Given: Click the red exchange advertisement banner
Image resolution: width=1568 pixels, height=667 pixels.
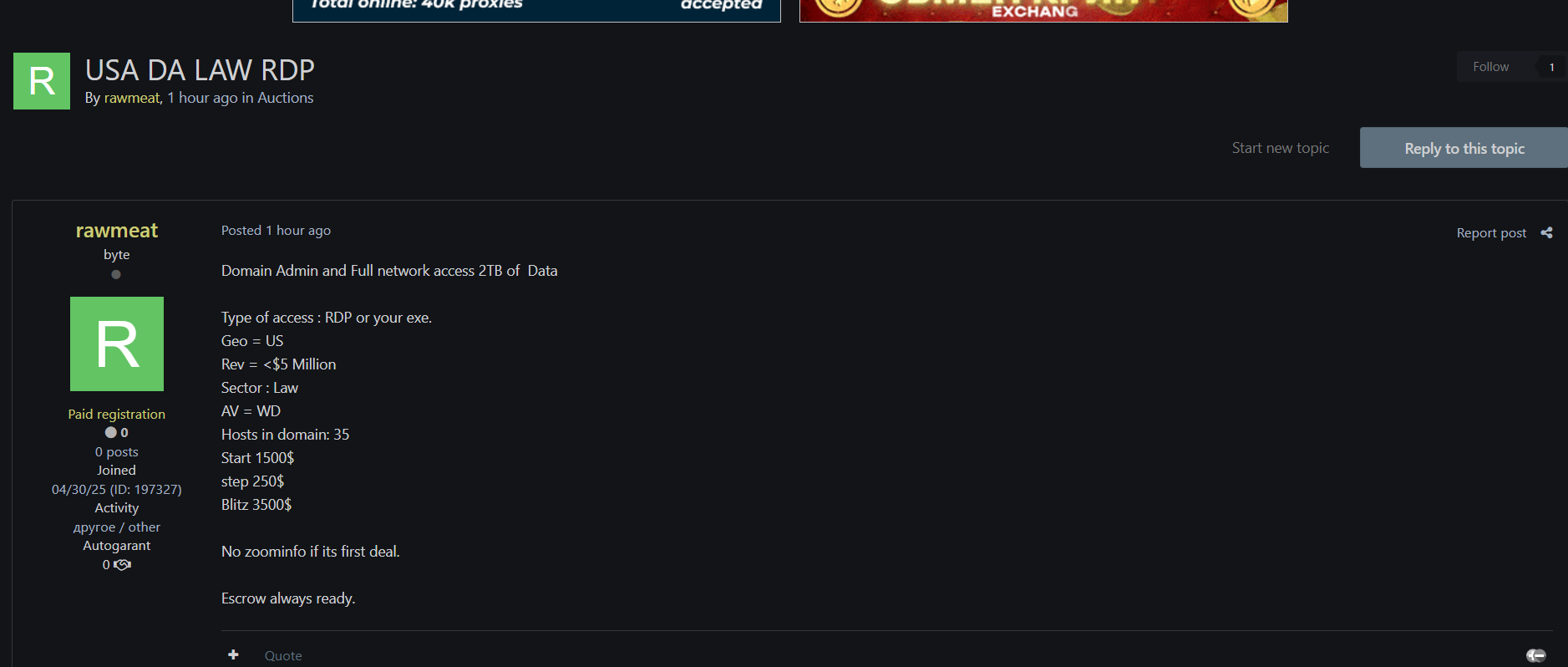Looking at the screenshot, I should click(1043, 10).
